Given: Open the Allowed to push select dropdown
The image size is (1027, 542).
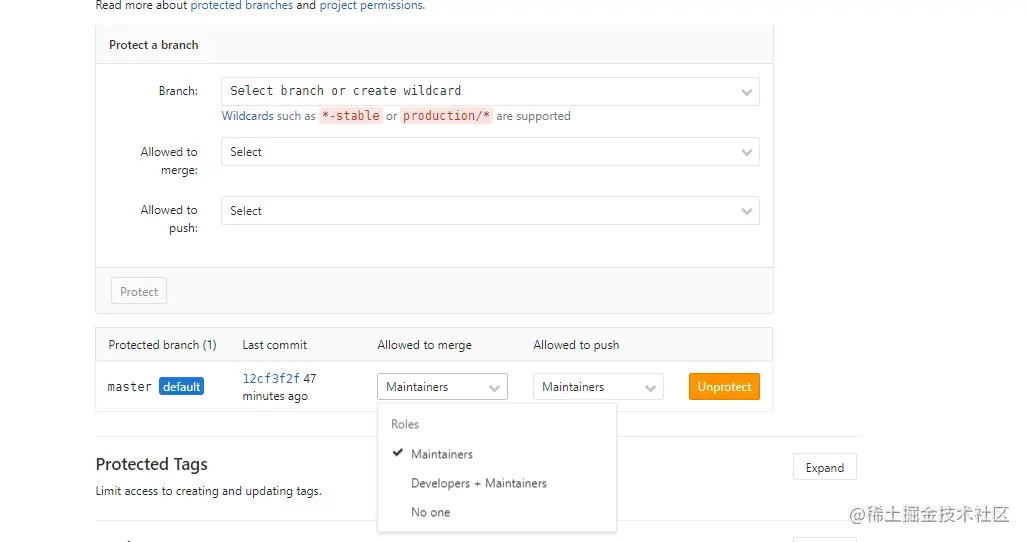Looking at the screenshot, I should click(489, 211).
